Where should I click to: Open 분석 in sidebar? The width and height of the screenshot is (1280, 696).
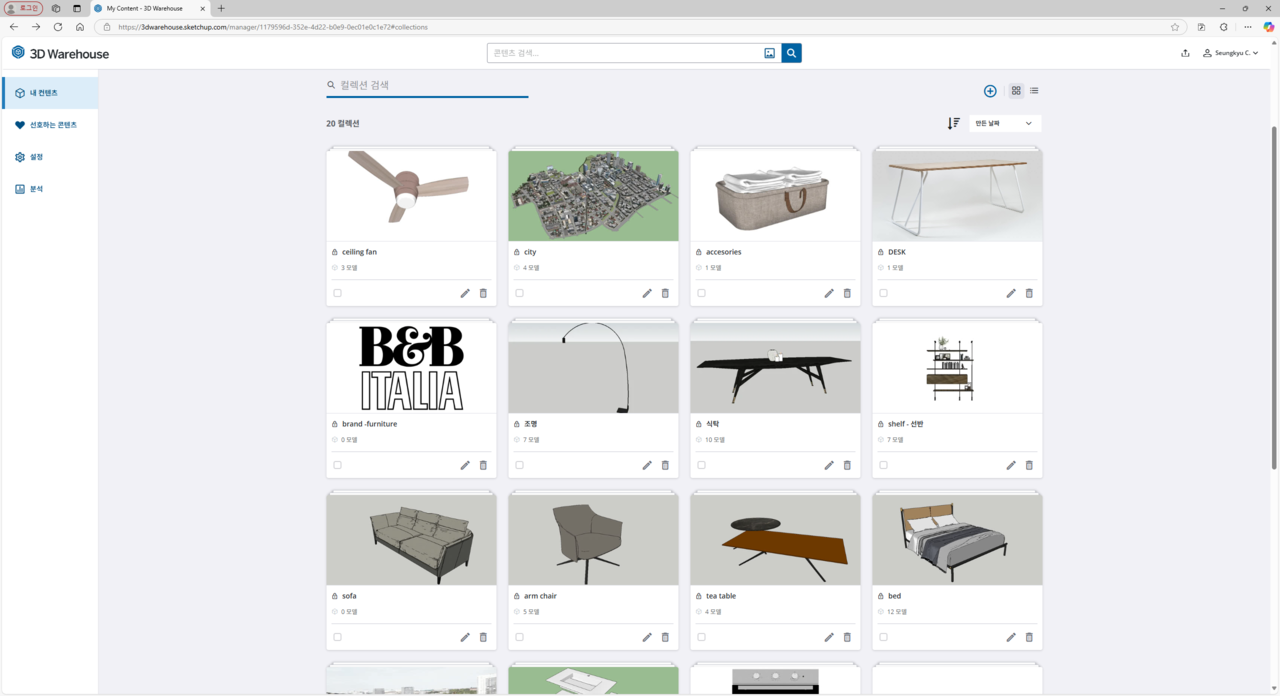tap(50, 189)
